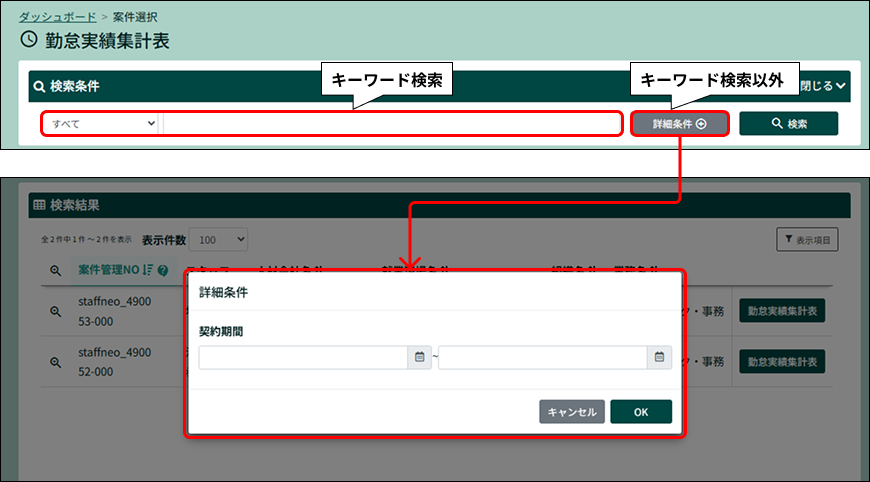Open 勤怠実績集計表 for staffneo_4900 53-000
Image resolution: width=870 pixels, height=482 pixels.
[782, 311]
